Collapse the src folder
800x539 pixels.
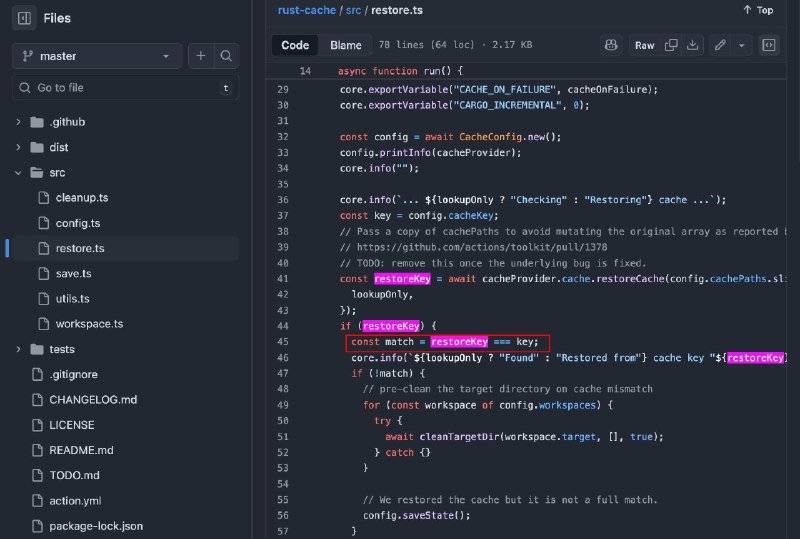click(x=18, y=173)
